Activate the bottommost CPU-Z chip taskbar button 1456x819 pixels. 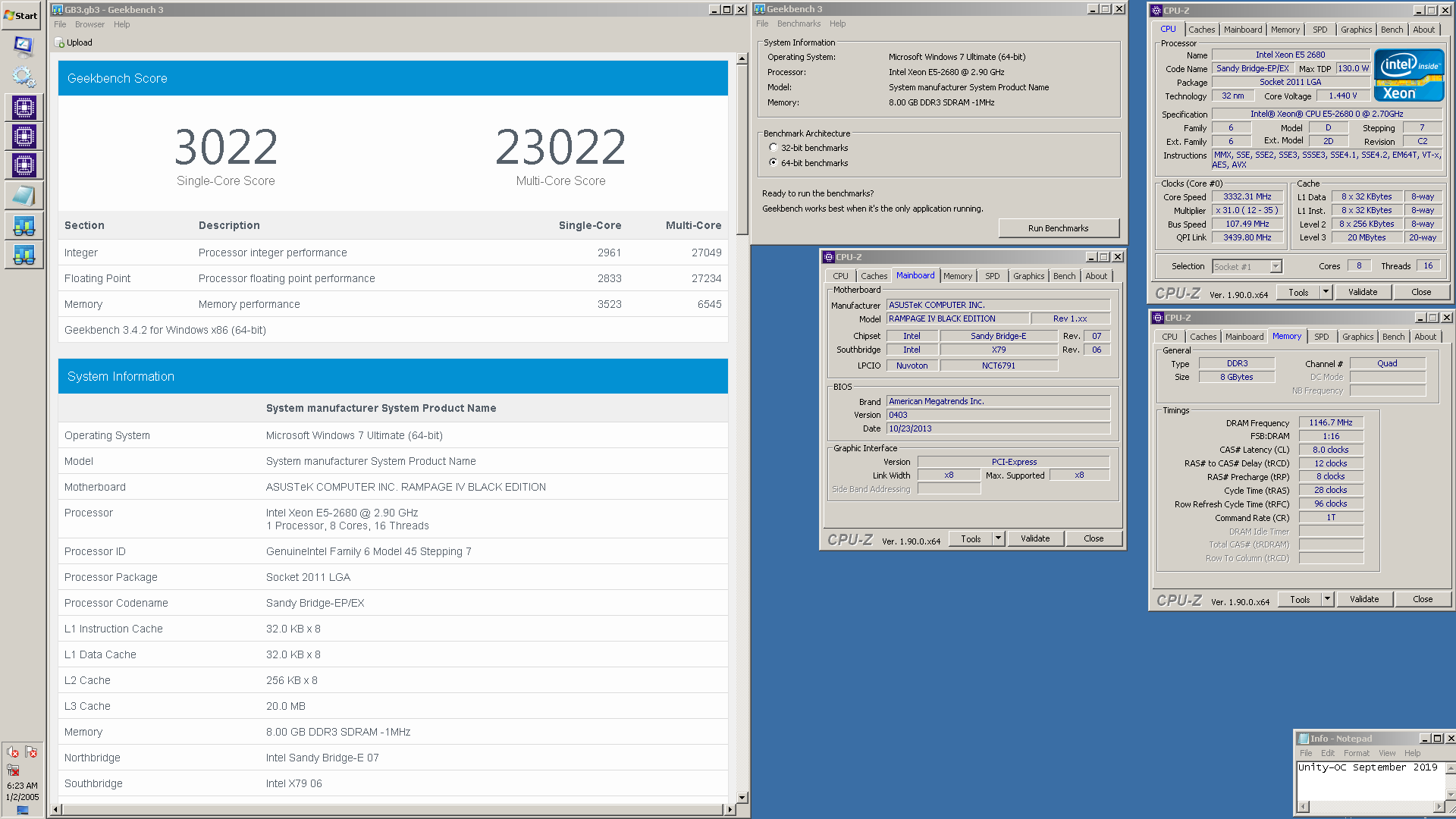[24, 165]
